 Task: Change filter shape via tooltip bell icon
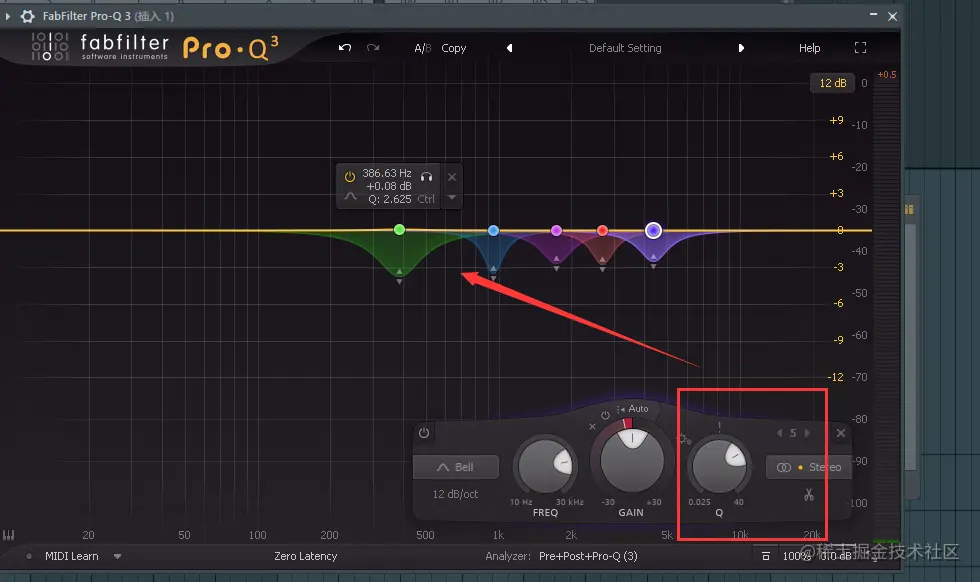click(x=350, y=197)
